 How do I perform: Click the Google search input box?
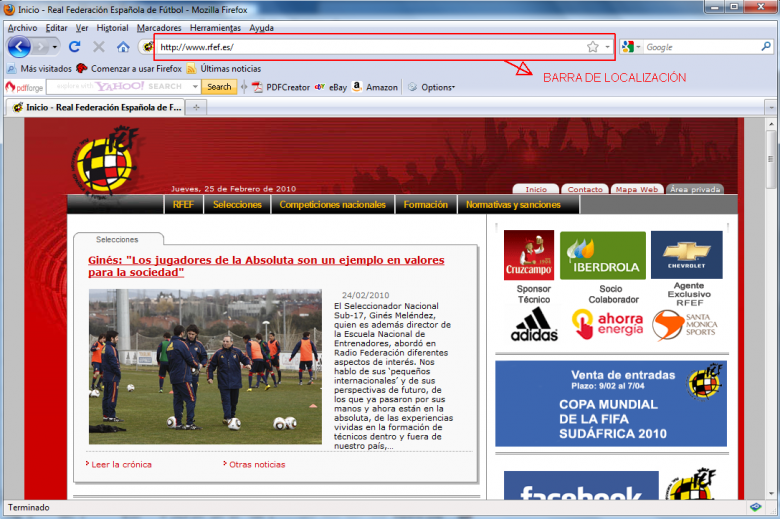pyautogui.click(x=701, y=47)
